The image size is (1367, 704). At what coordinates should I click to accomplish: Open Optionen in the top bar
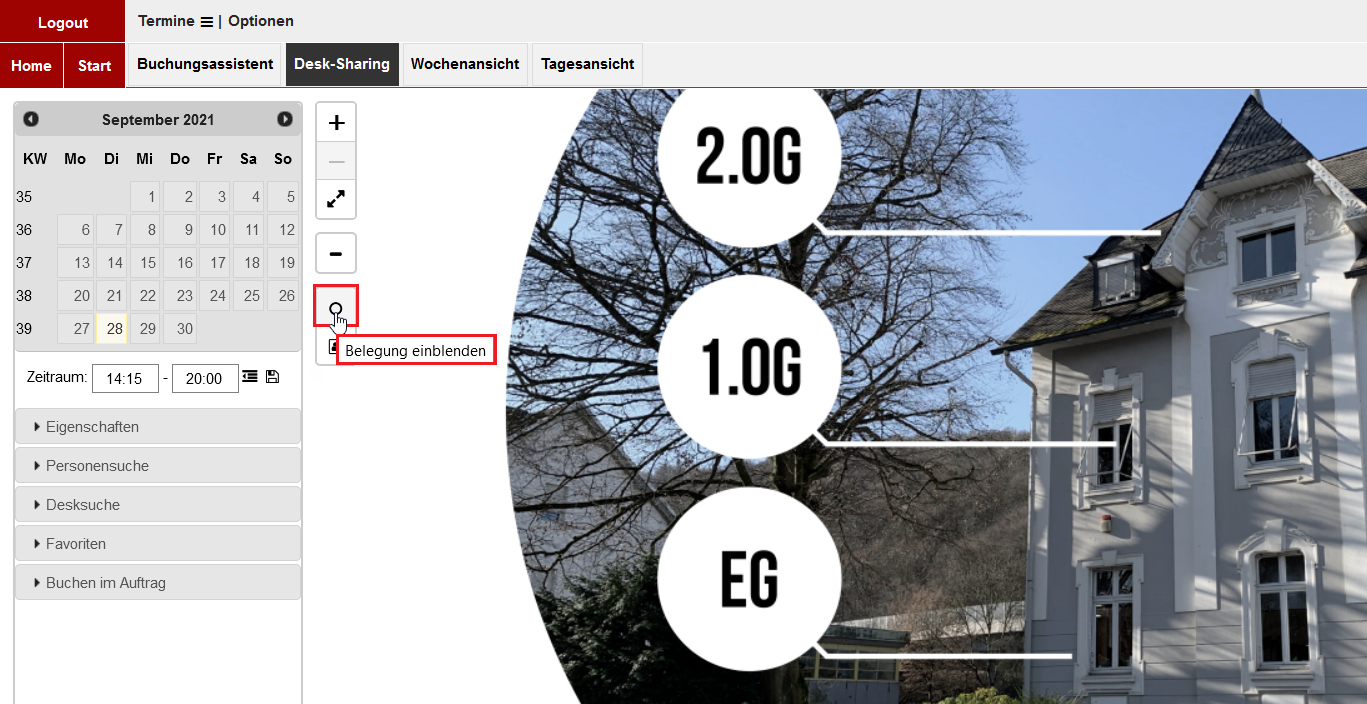tap(261, 21)
